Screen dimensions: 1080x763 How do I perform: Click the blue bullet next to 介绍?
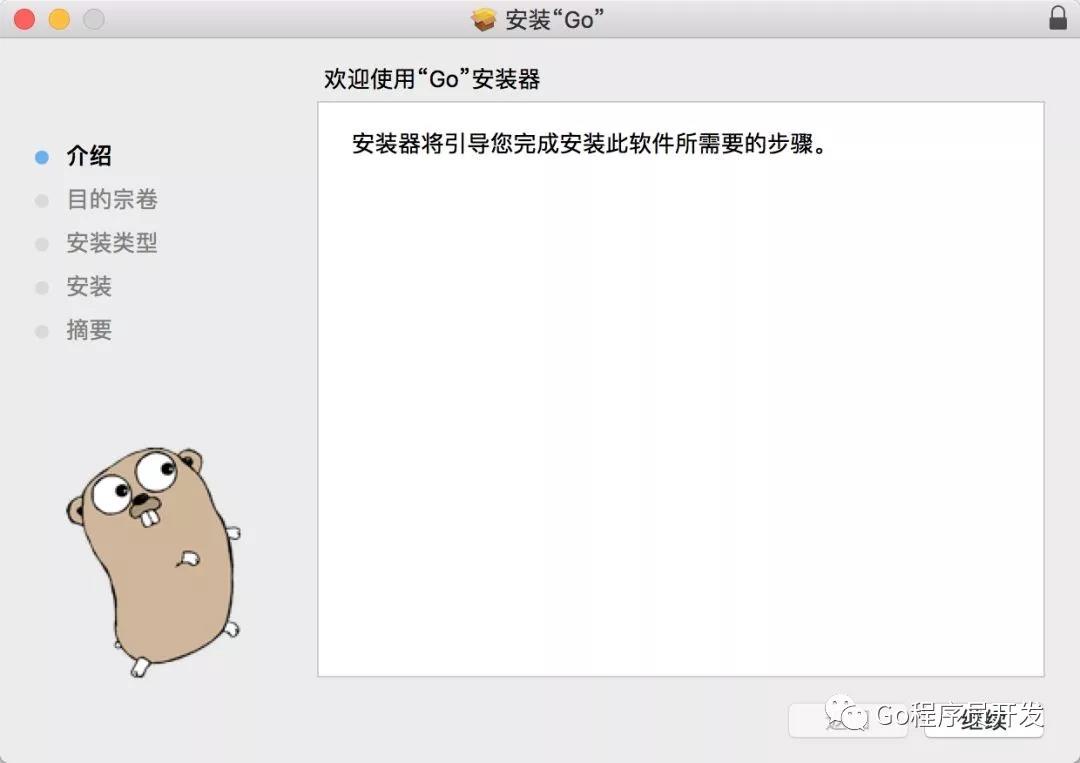[41, 157]
